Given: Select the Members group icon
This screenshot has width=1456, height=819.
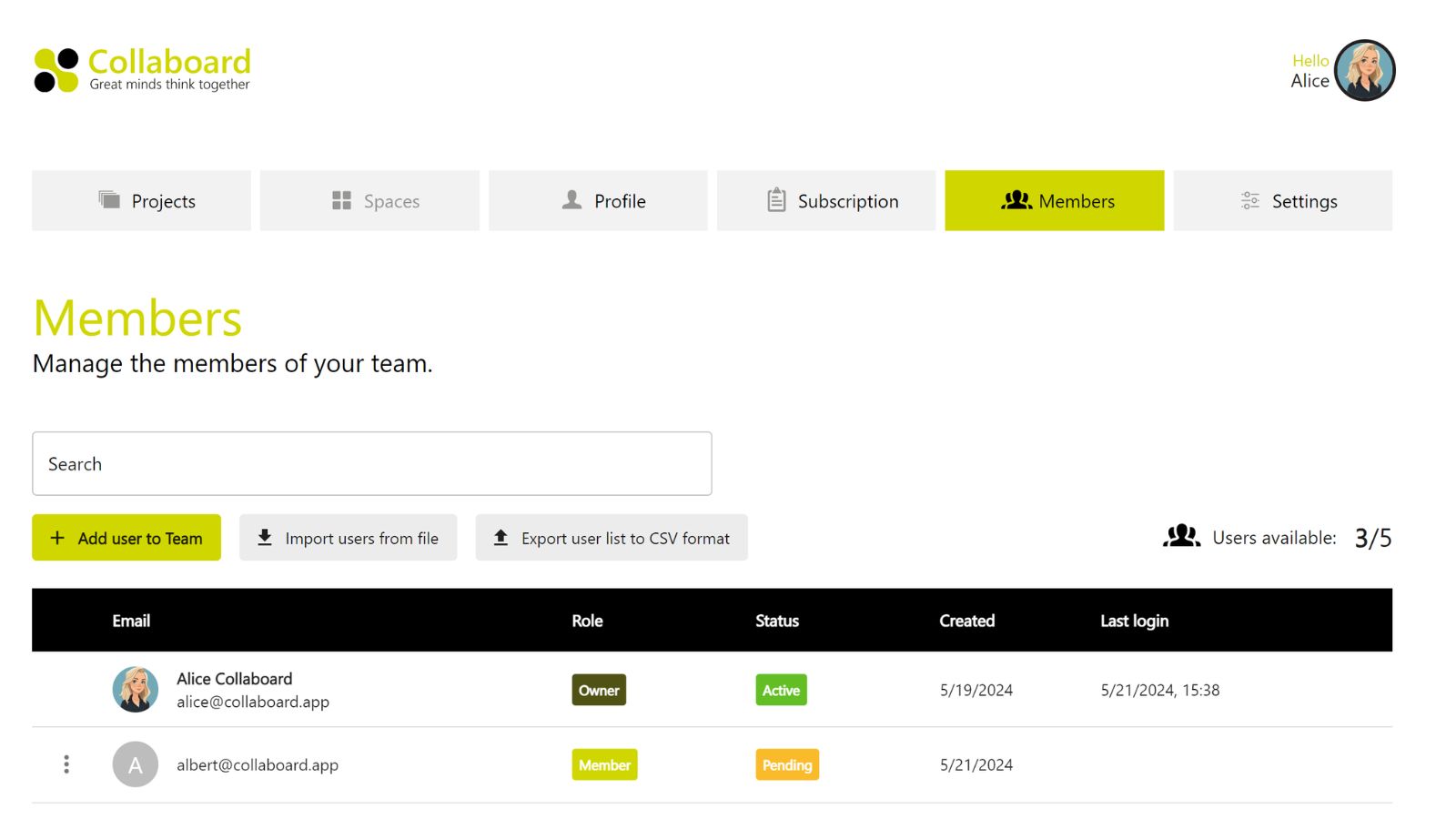Looking at the screenshot, I should (x=1018, y=200).
